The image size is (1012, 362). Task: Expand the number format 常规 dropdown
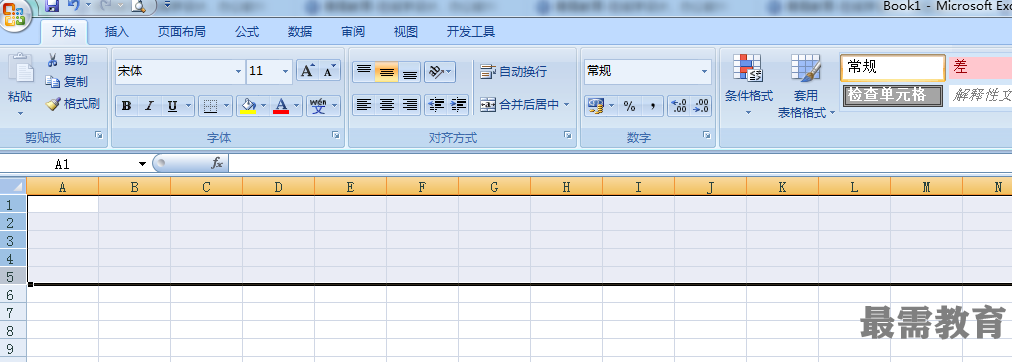[x=704, y=72]
